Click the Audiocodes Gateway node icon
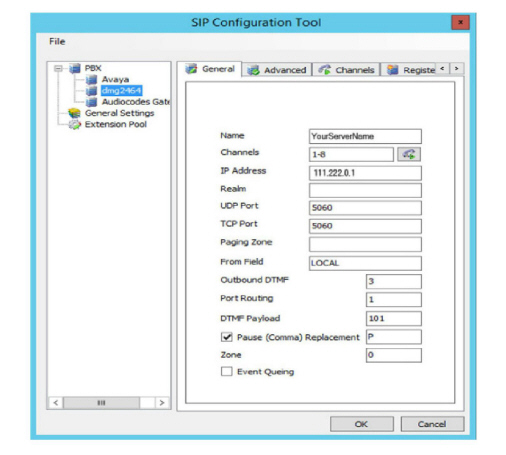This screenshot has height=455, width=506. (x=91, y=102)
